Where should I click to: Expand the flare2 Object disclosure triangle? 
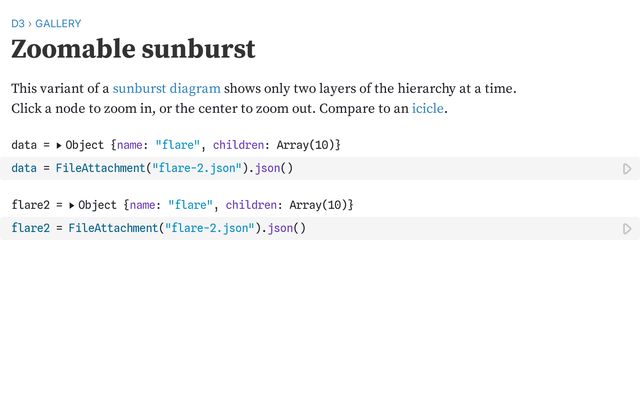coord(72,206)
